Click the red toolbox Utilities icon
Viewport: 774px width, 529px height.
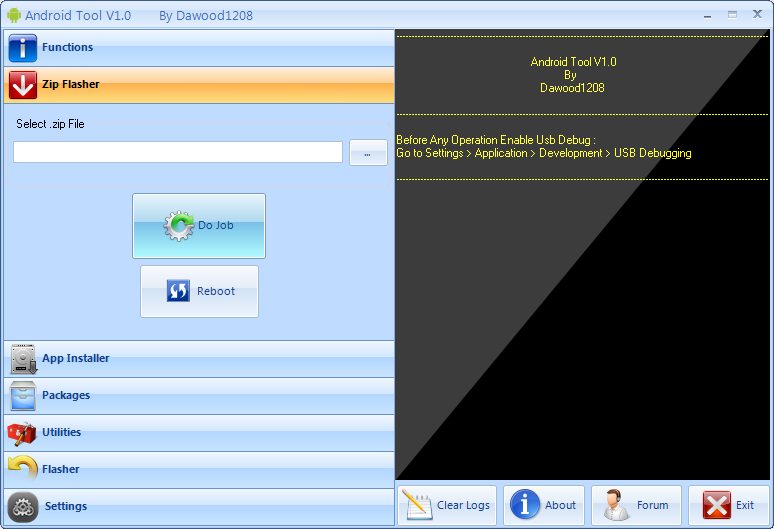(x=22, y=433)
